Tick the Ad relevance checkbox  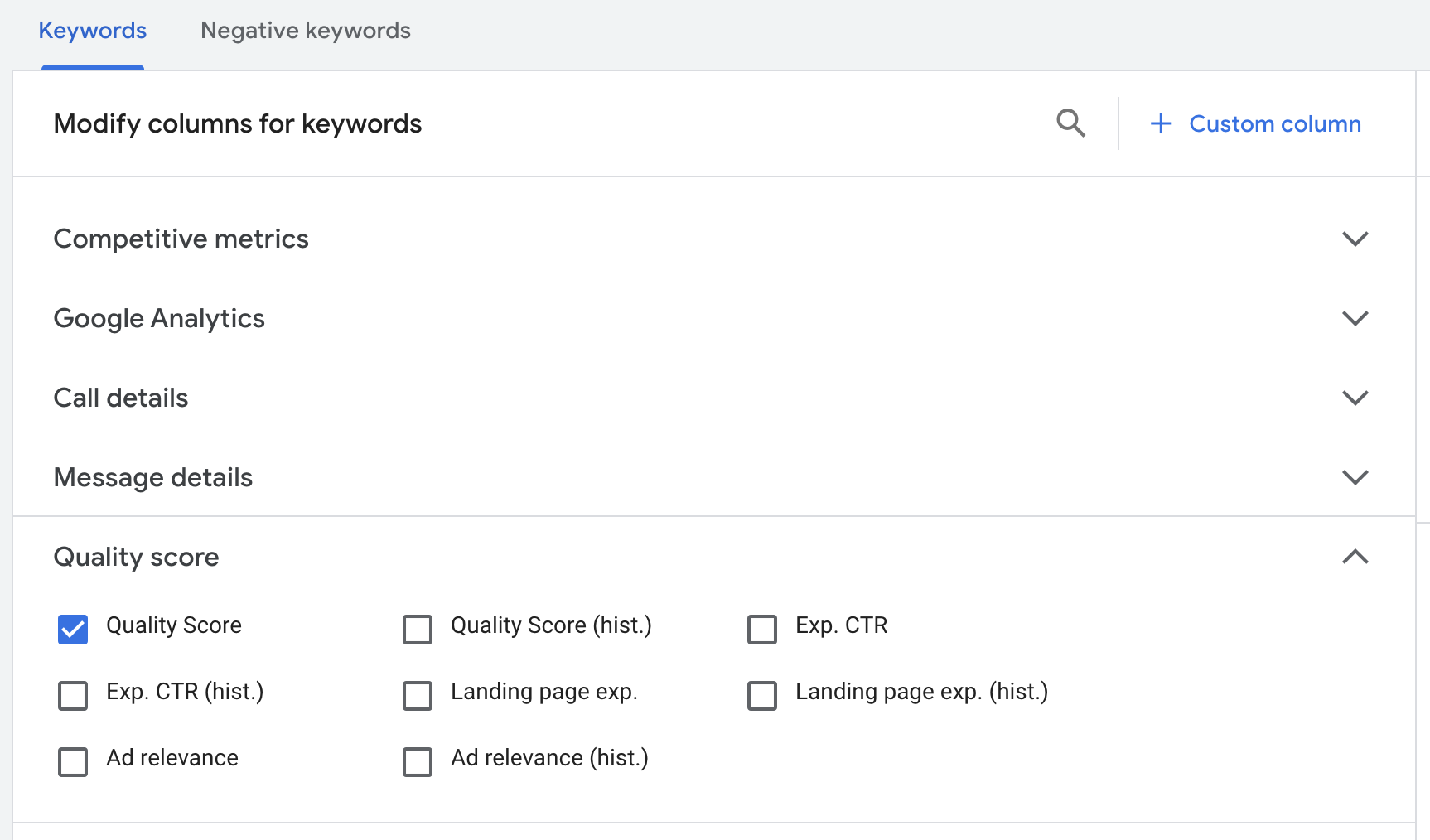(x=73, y=761)
